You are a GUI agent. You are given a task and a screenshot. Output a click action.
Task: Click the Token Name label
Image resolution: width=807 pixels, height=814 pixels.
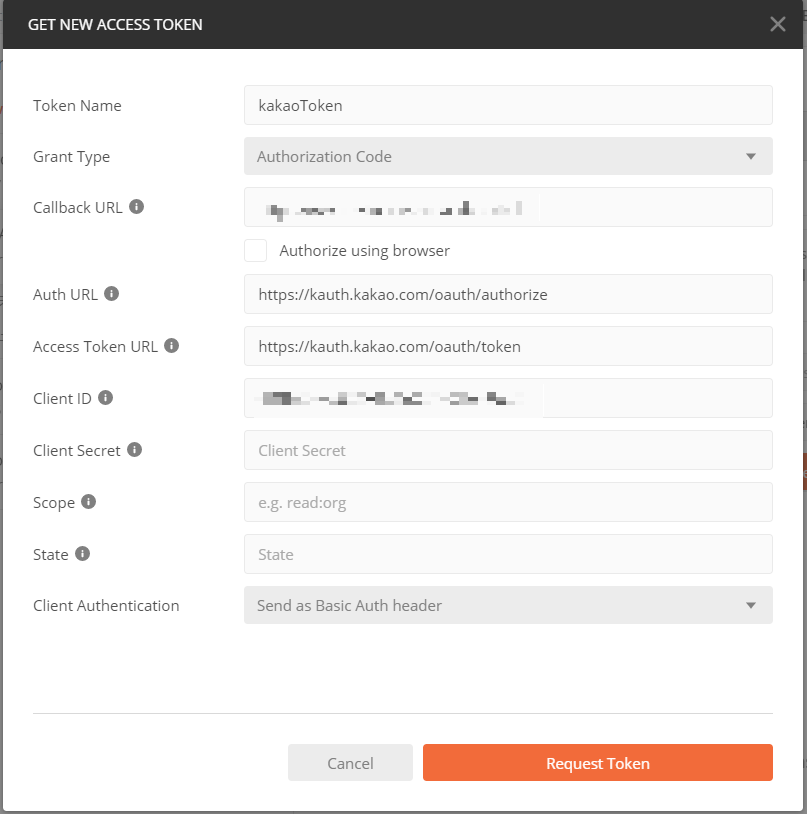(77, 105)
